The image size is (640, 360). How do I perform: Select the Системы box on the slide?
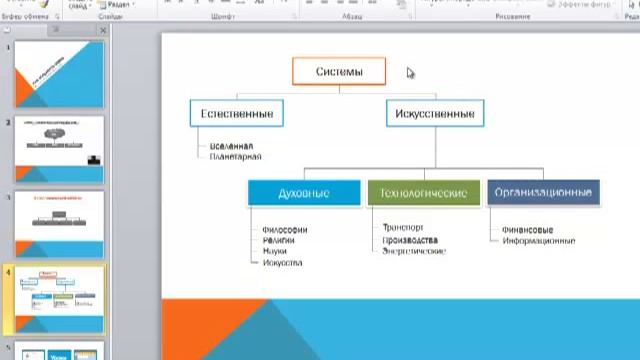(339, 71)
